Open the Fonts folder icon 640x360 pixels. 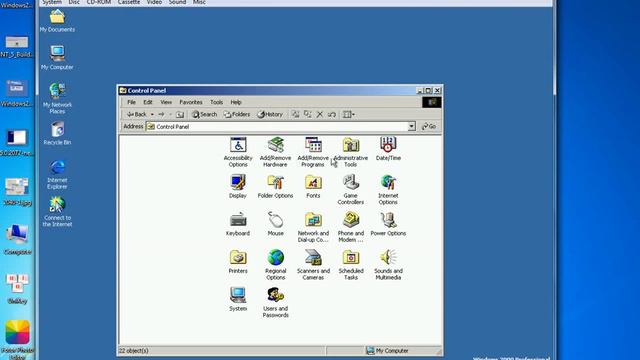313,186
